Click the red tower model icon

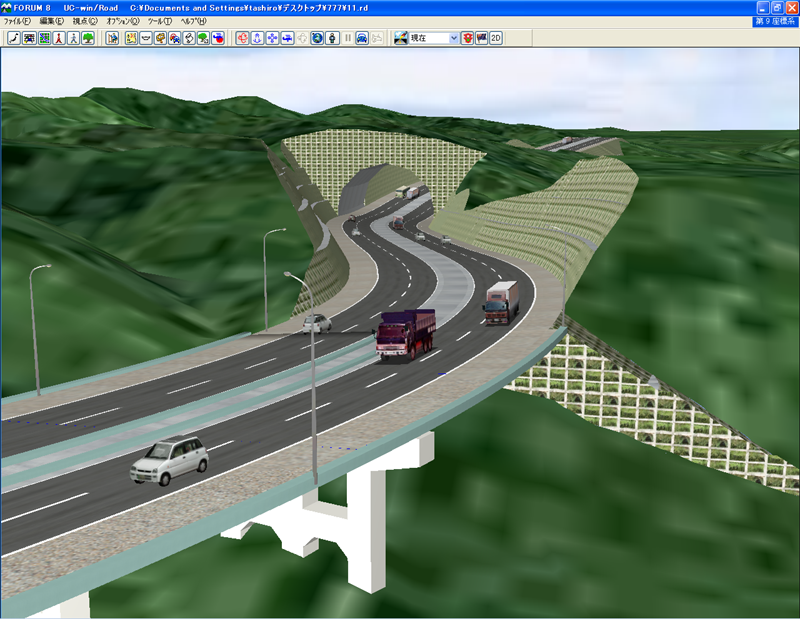(59, 38)
